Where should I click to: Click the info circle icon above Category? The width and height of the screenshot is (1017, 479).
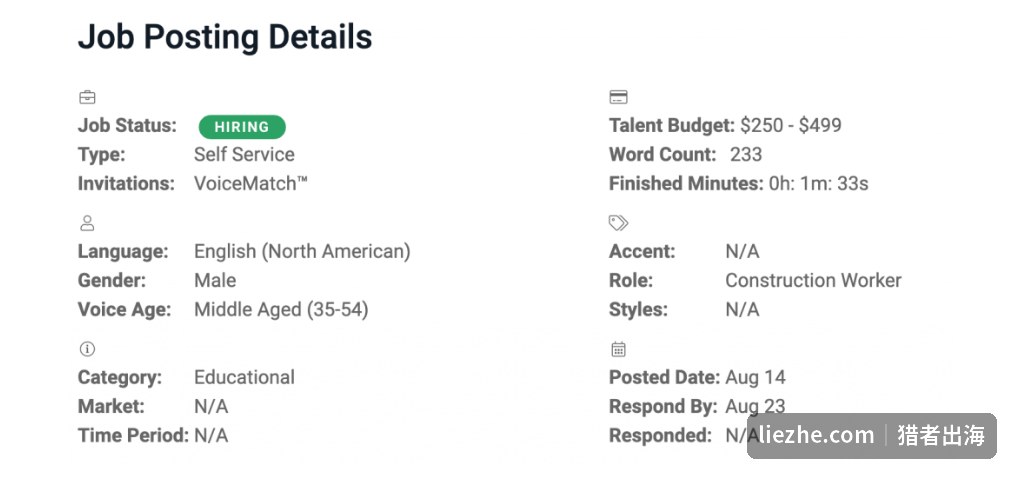(87, 349)
